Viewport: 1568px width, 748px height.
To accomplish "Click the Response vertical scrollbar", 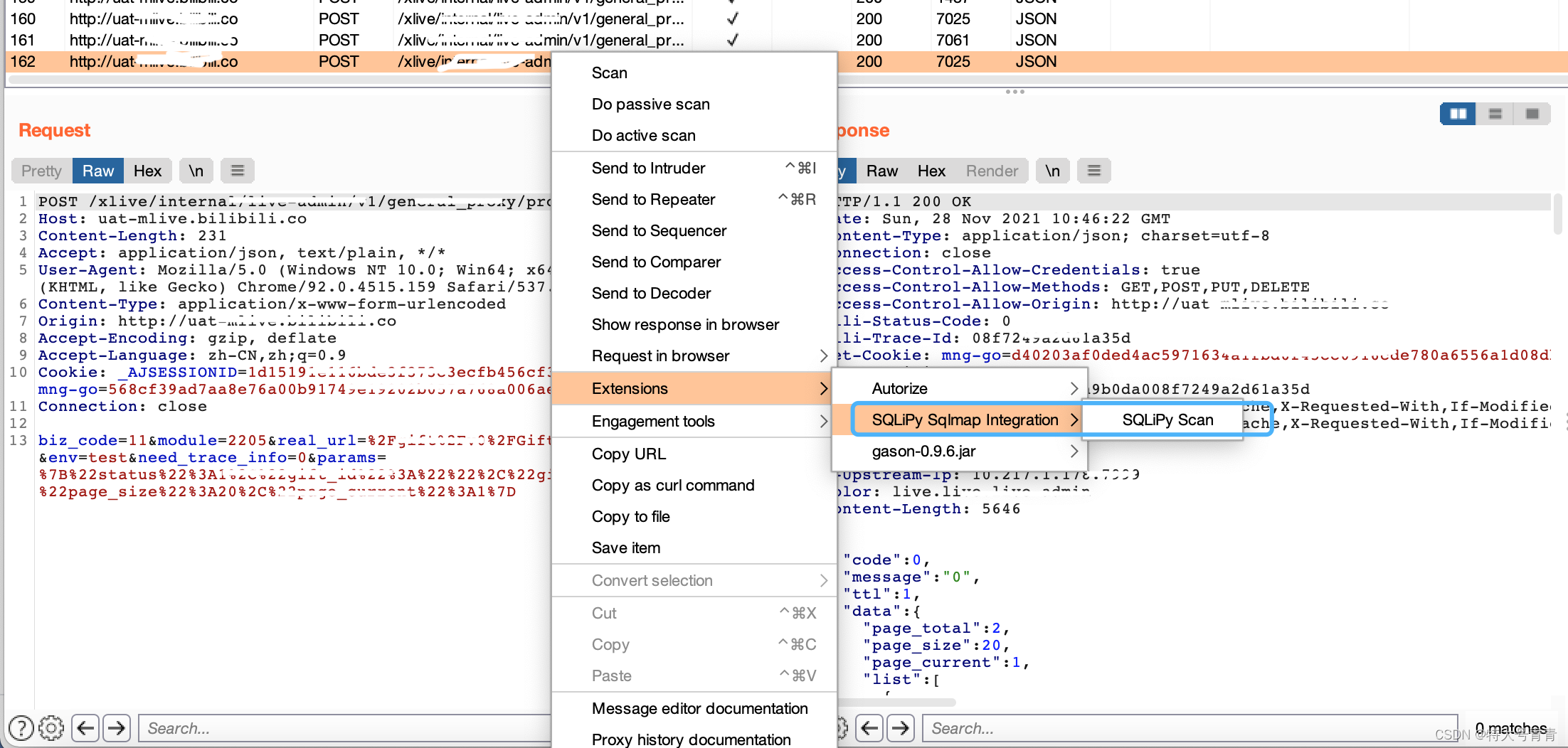I will click(1557, 213).
